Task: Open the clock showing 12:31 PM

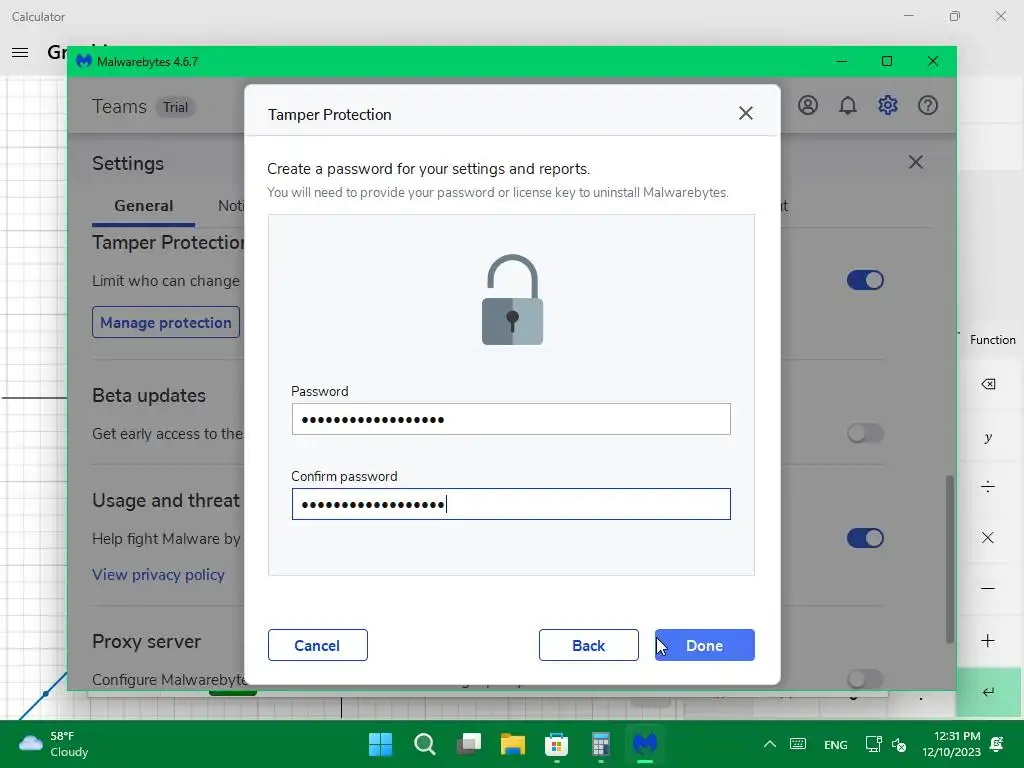Action: tap(952, 744)
